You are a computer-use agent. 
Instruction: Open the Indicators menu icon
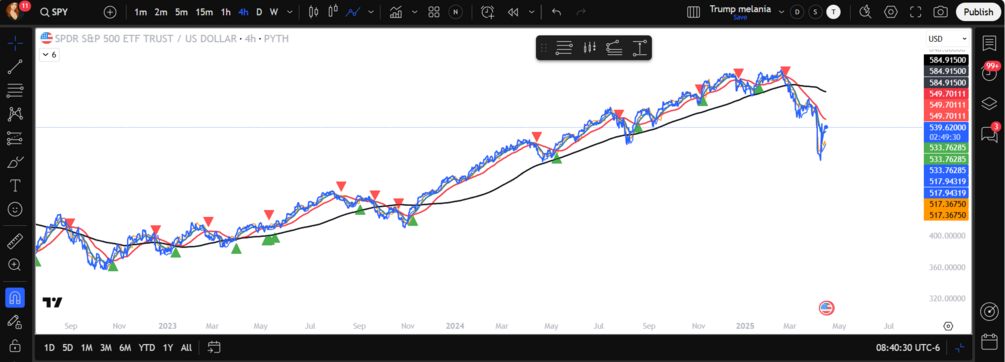(396, 12)
